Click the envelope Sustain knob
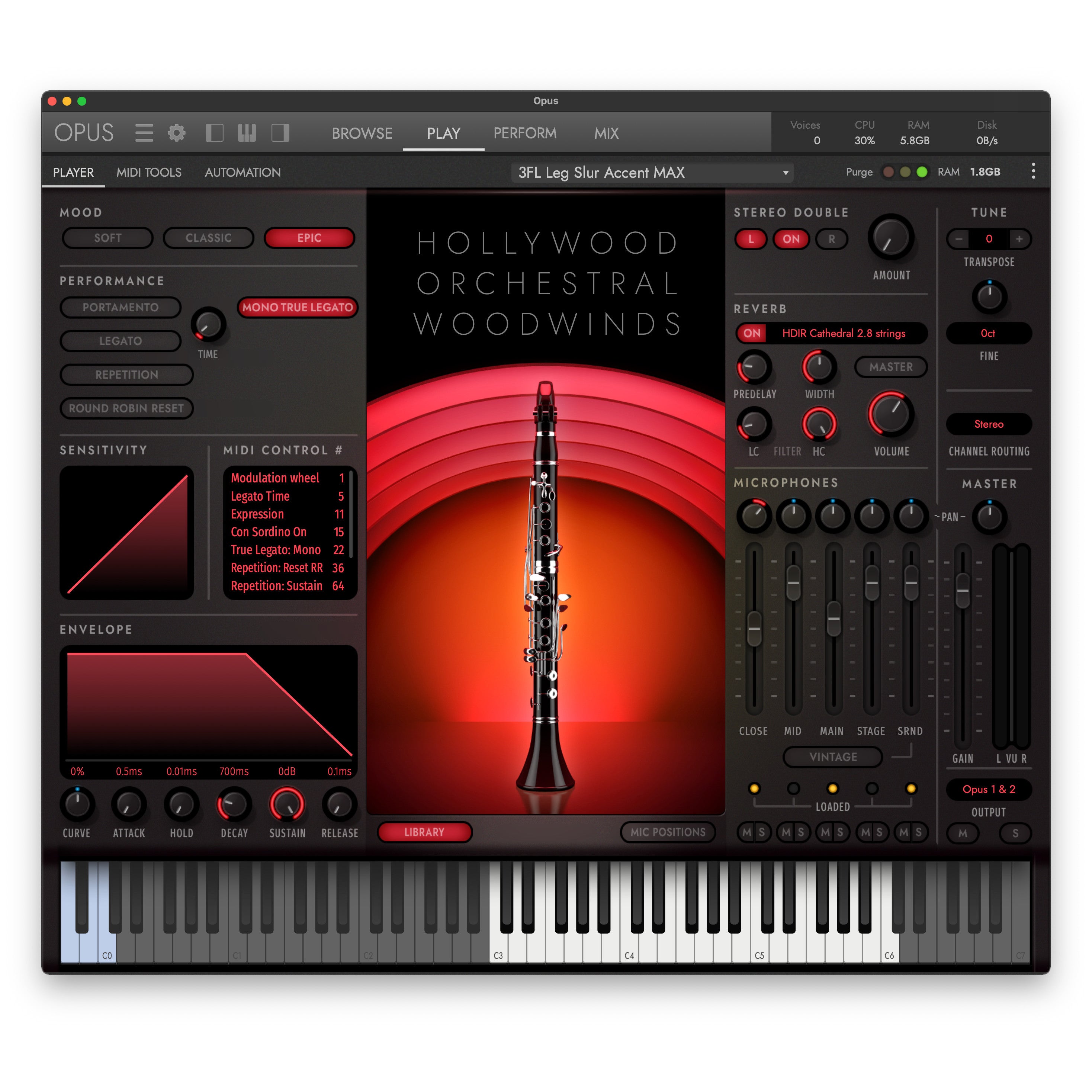 point(287,804)
